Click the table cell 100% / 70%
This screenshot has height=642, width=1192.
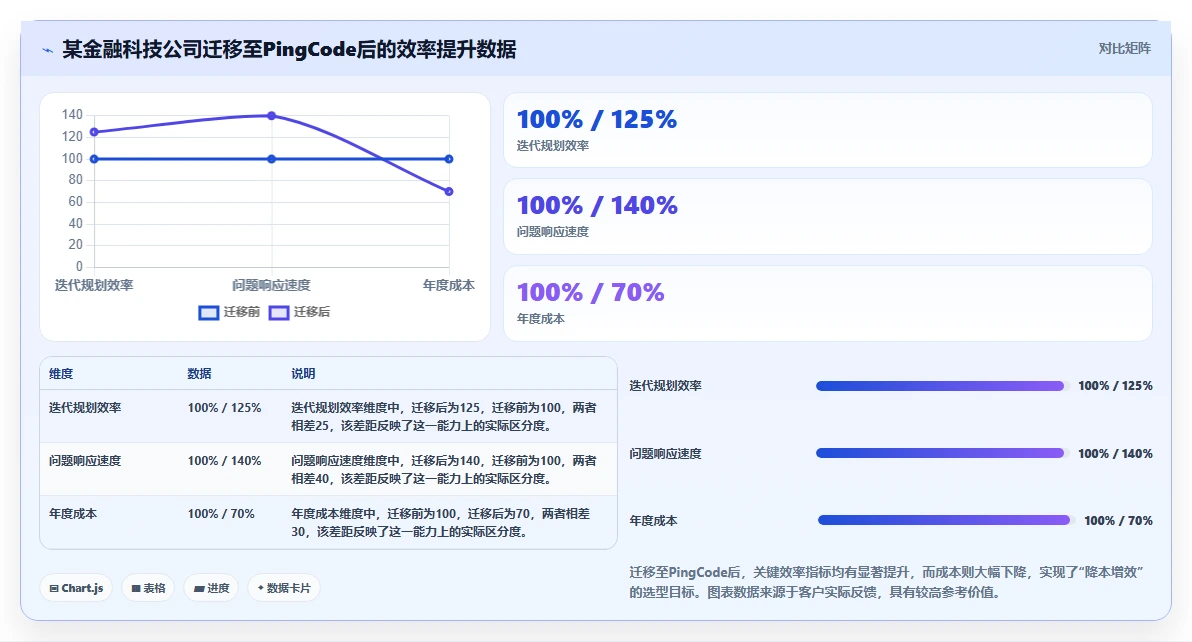221,514
